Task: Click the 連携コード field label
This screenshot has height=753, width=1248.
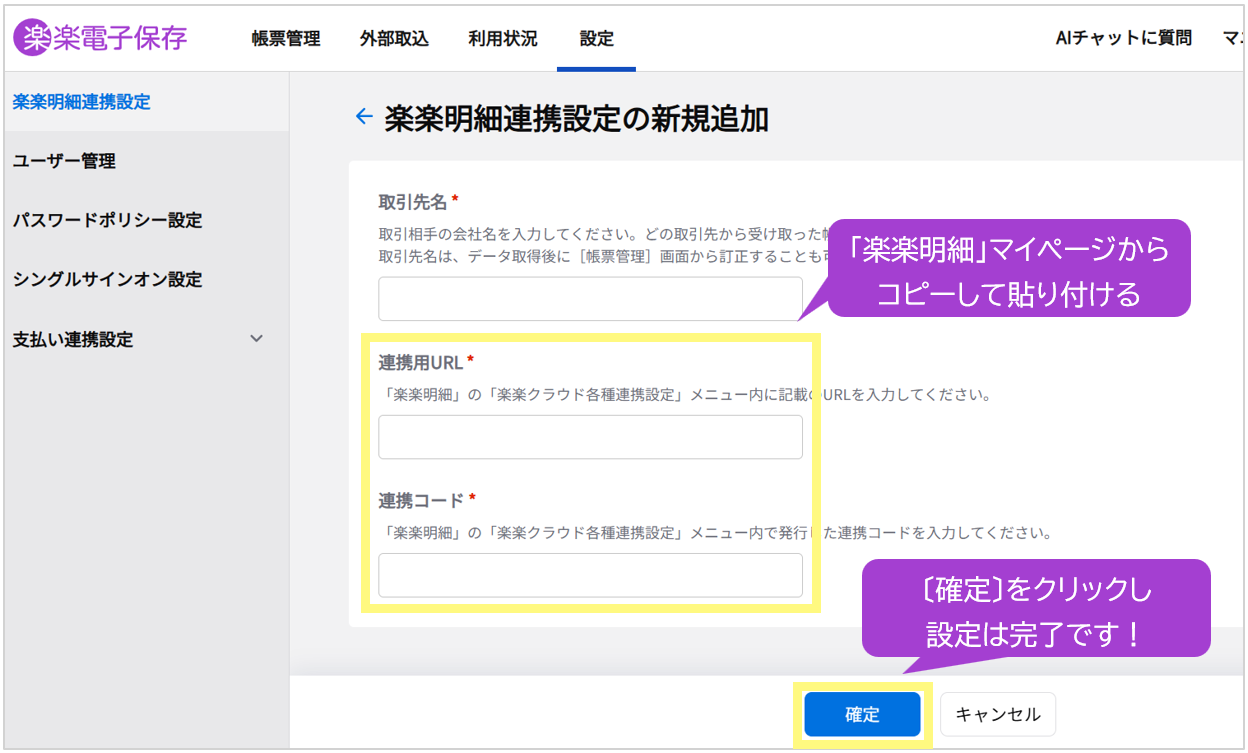Action: point(422,500)
